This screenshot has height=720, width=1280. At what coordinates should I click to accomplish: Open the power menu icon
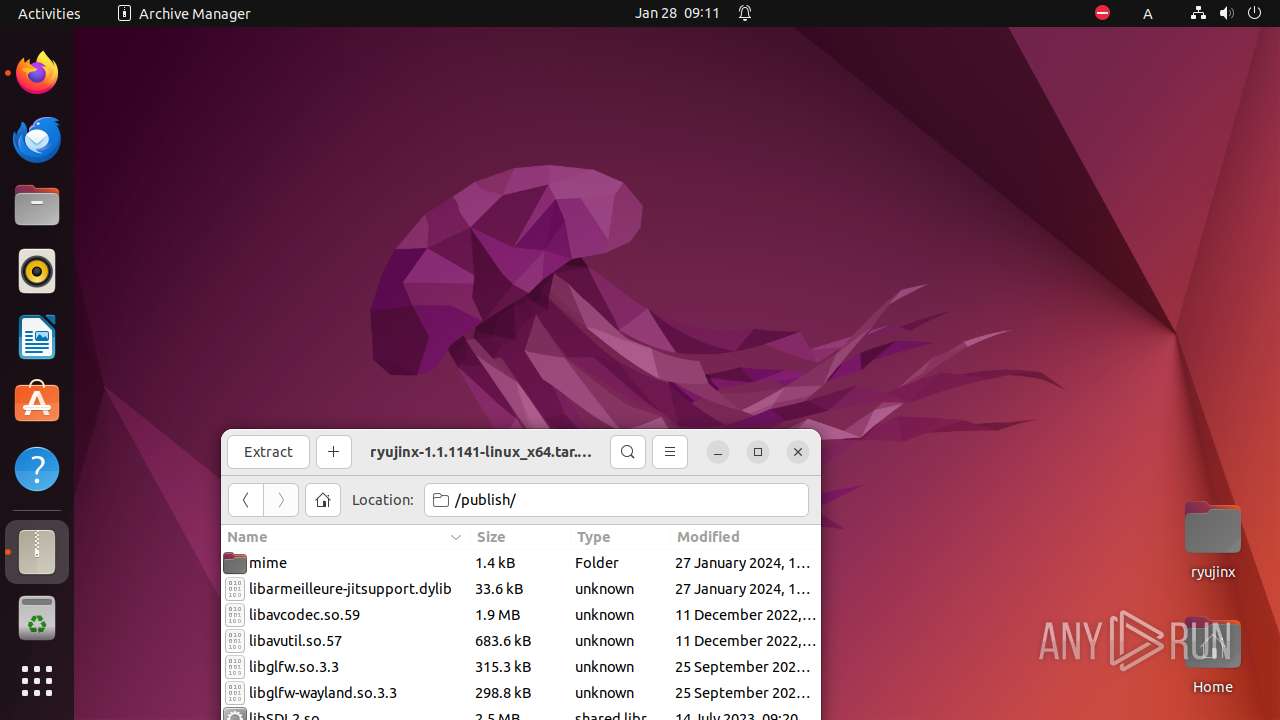(x=1255, y=13)
